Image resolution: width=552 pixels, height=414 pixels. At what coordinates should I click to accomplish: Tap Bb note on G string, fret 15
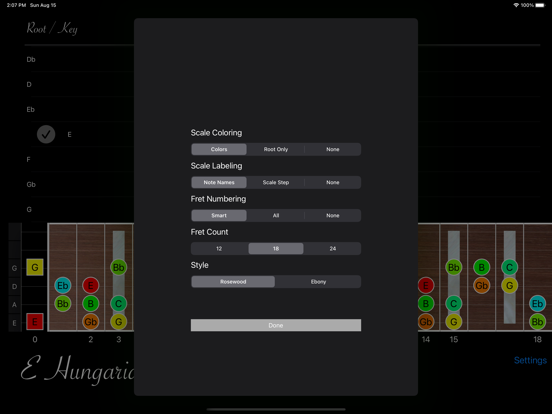coord(454,267)
